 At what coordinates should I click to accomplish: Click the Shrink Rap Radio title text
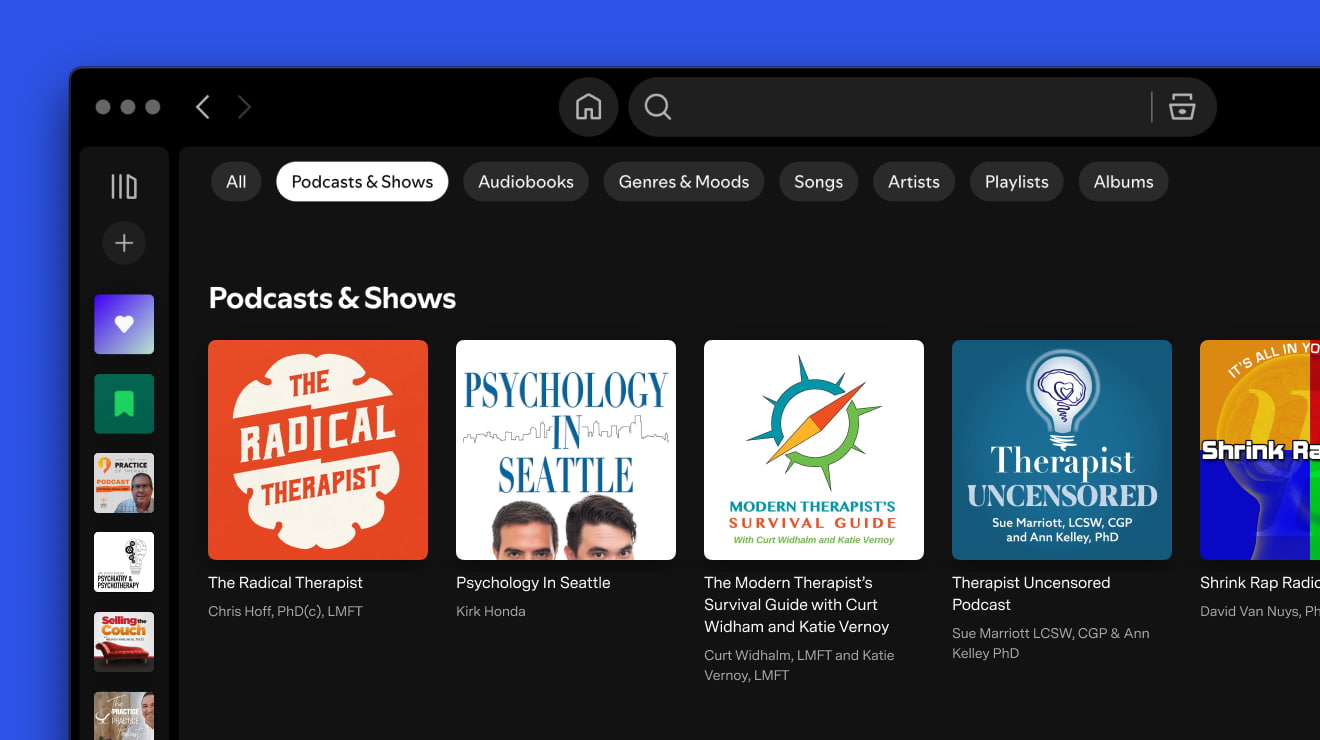coord(1260,583)
